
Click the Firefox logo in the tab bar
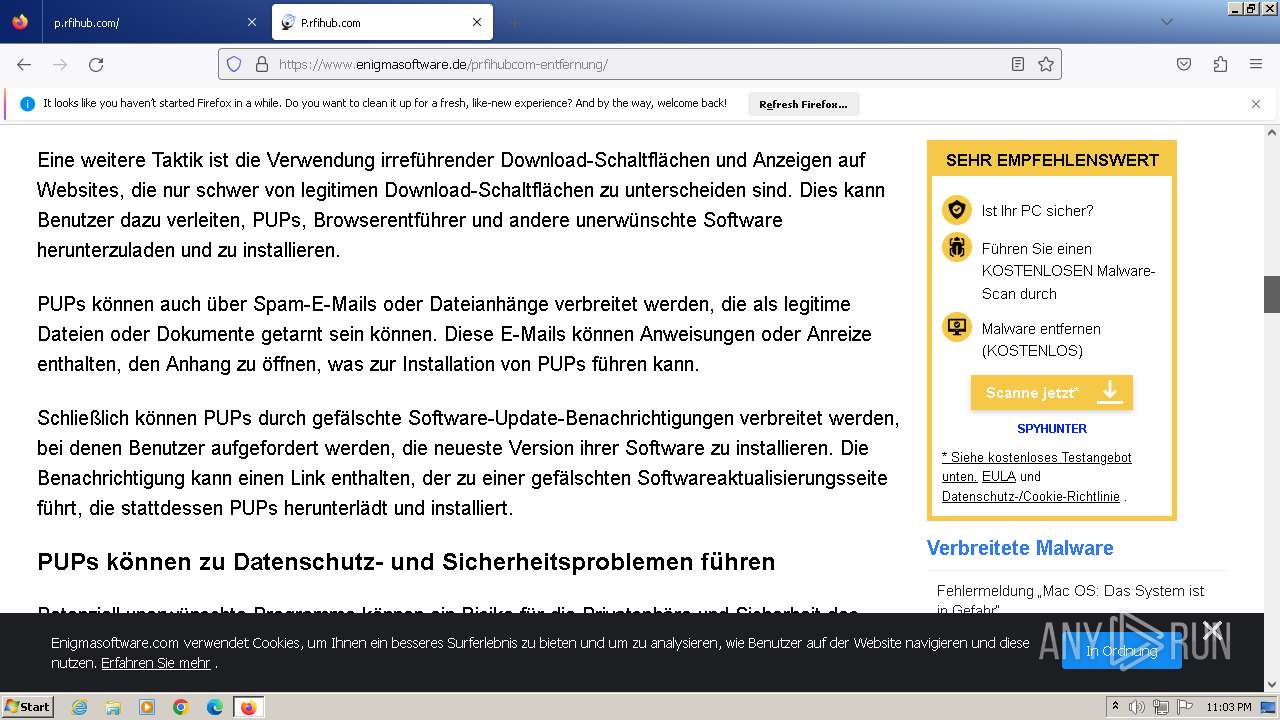pos(20,22)
